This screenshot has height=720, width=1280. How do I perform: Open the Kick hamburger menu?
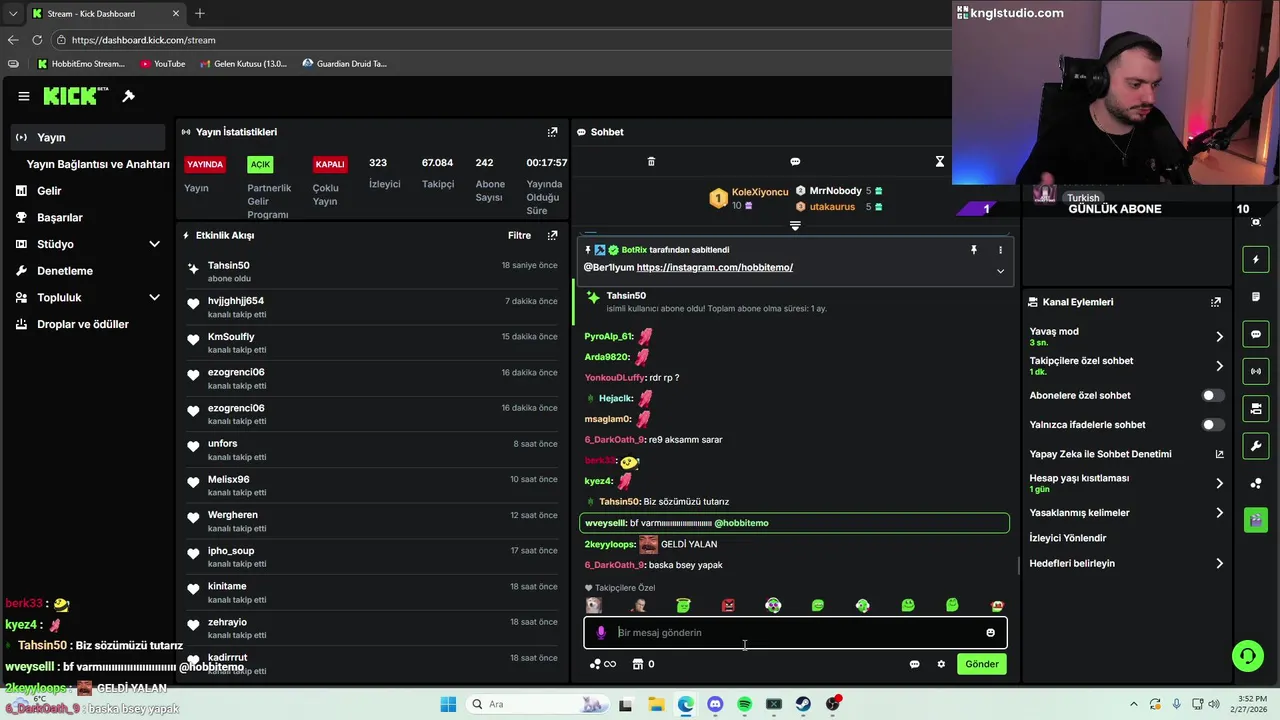pos(24,96)
